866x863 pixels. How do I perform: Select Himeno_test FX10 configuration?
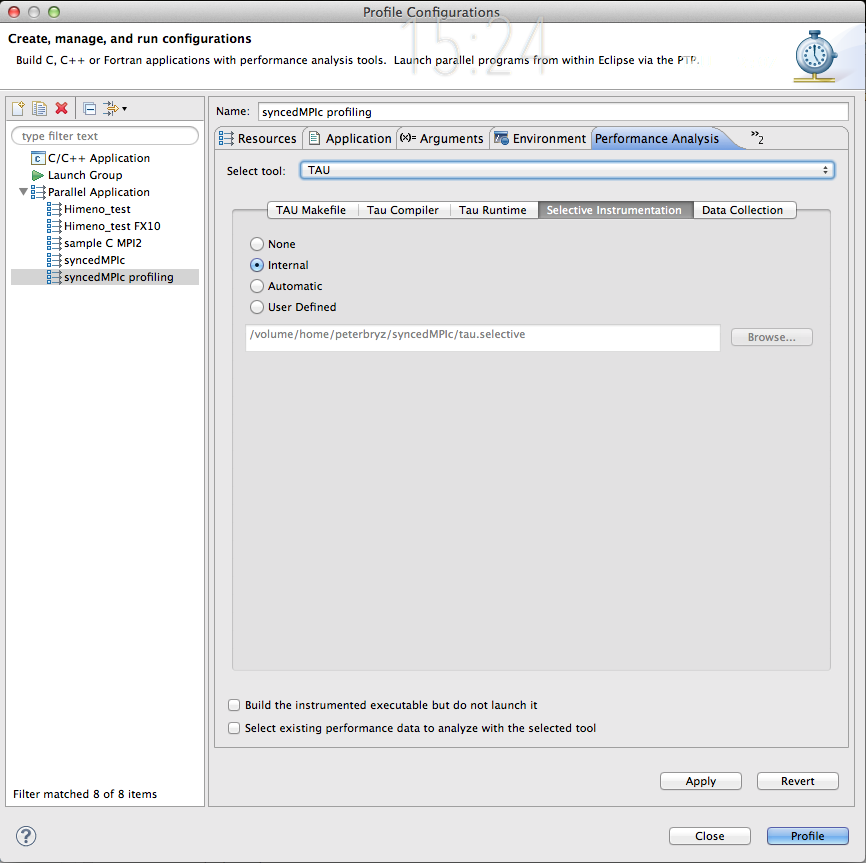[x=112, y=226]
